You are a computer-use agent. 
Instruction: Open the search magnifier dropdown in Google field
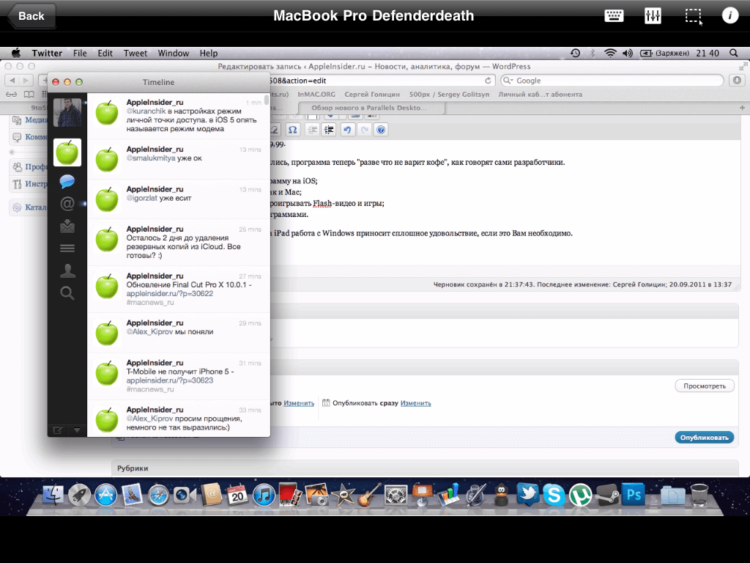508,80
